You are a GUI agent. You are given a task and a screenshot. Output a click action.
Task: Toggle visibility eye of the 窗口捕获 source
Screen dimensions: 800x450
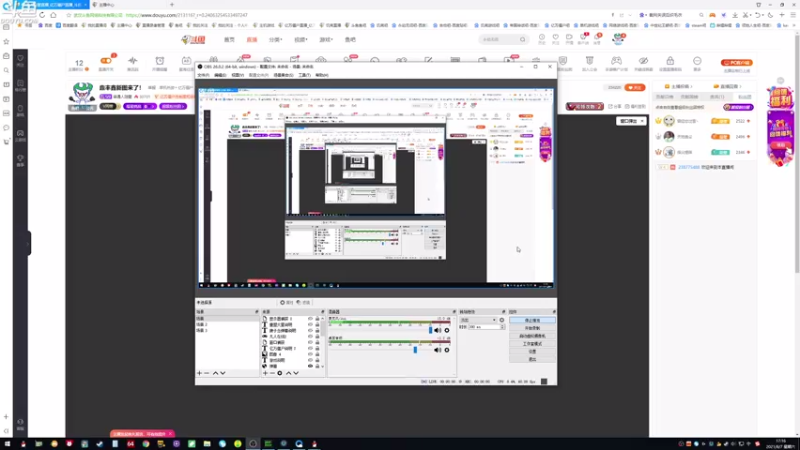(x=310, y=342)
